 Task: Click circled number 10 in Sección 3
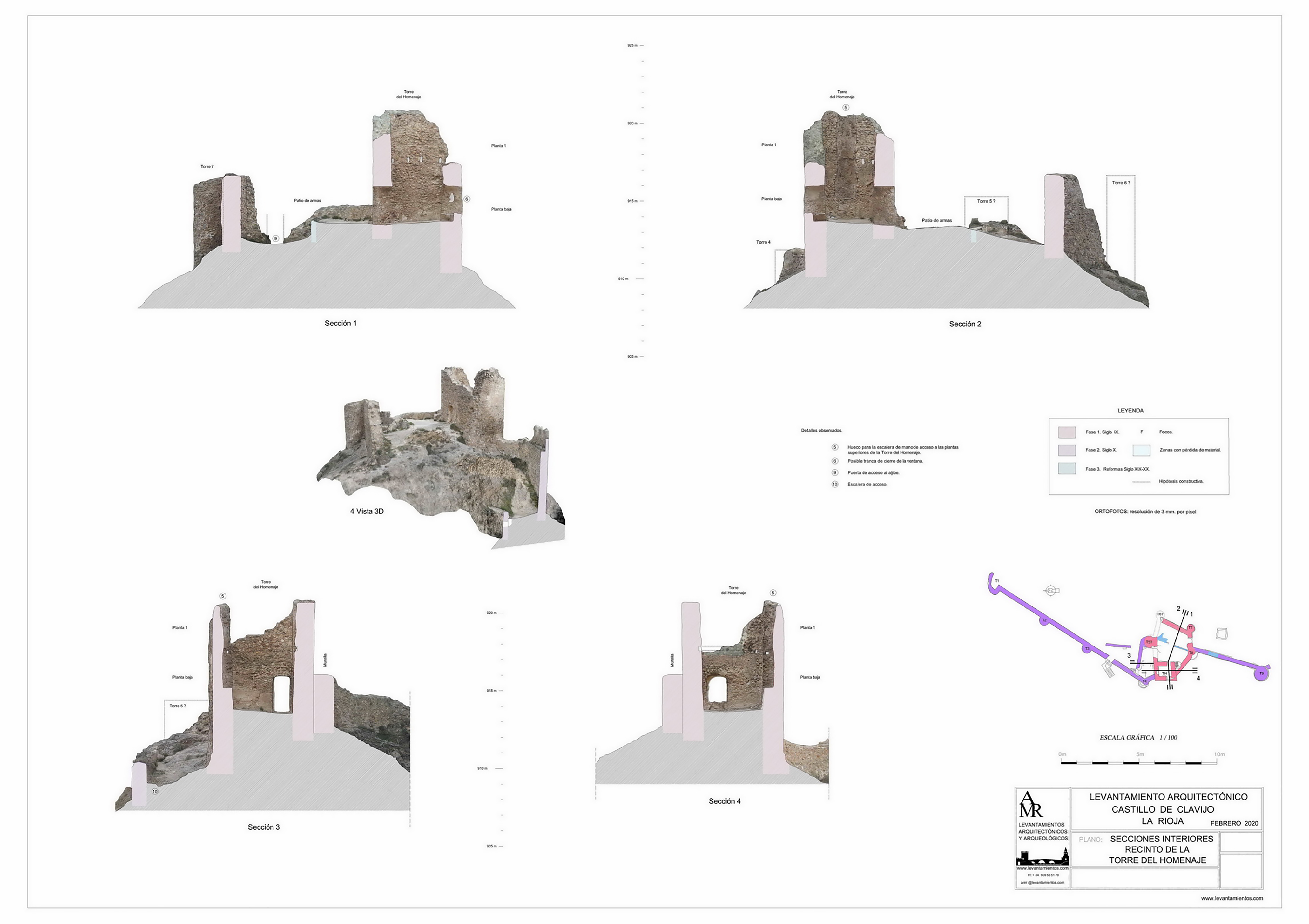[x=154, y=791]
